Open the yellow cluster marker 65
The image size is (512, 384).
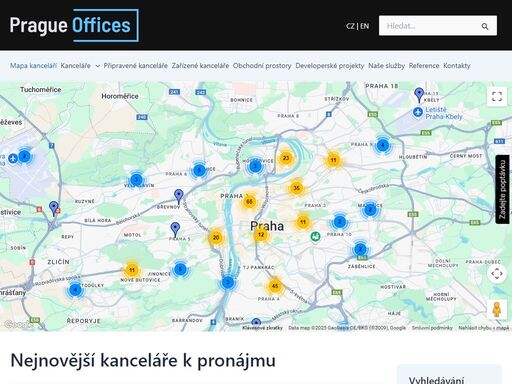(x=249, y=201)
